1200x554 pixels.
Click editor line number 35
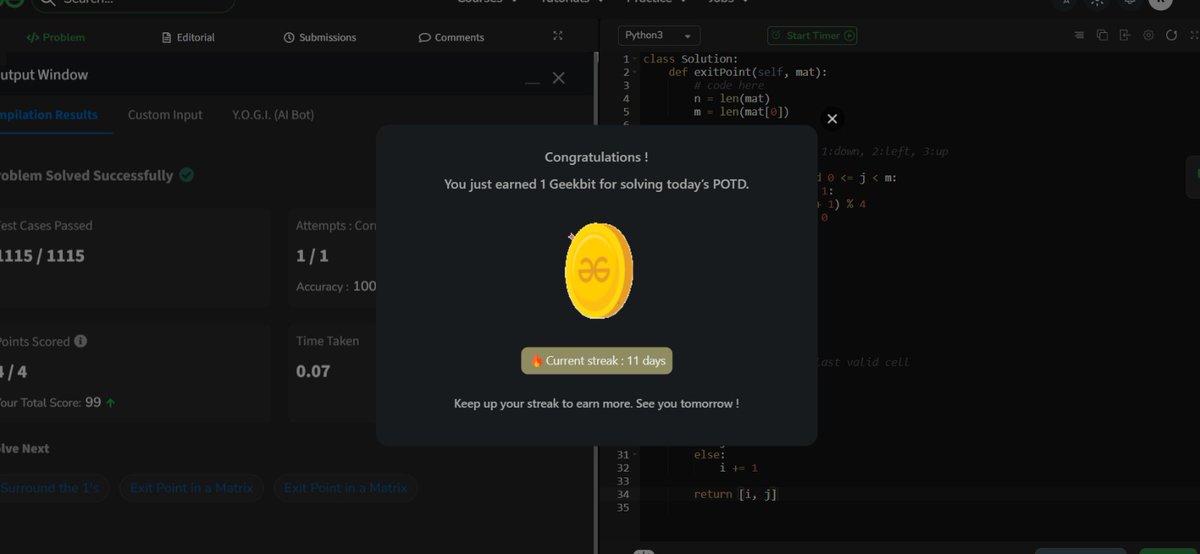pyautogui.click(x=623, y=507)
